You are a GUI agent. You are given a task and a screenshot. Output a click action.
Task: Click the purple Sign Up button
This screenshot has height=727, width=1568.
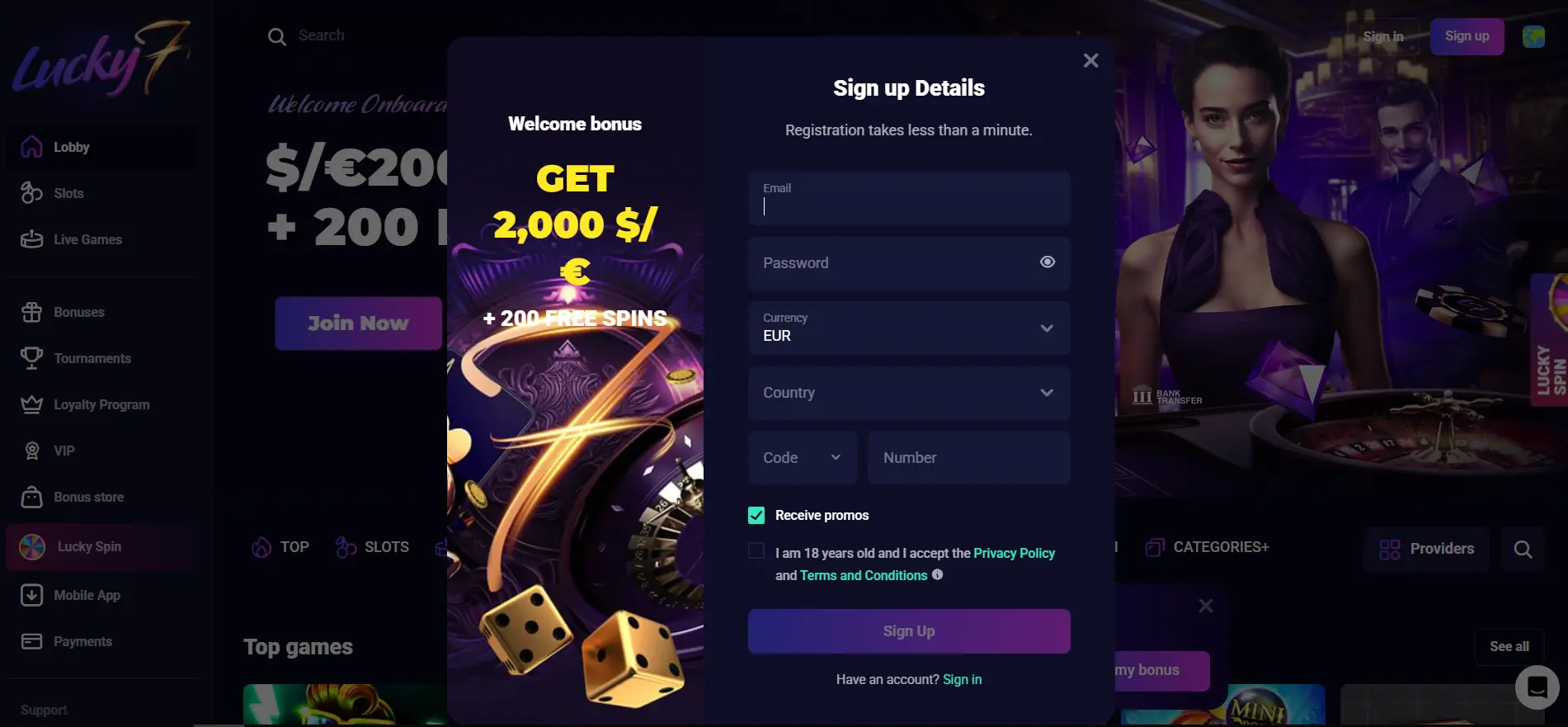[909, 631]
